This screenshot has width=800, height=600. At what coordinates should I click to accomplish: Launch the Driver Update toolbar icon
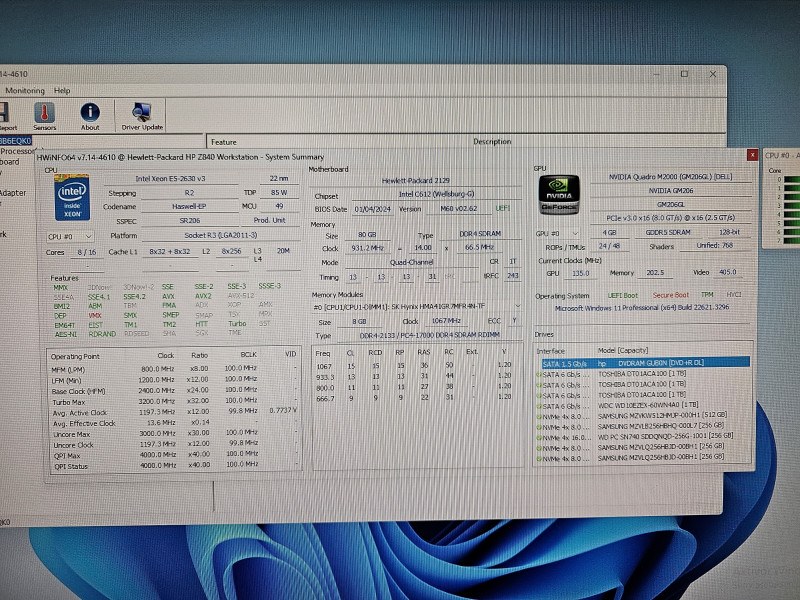[142, 116]
